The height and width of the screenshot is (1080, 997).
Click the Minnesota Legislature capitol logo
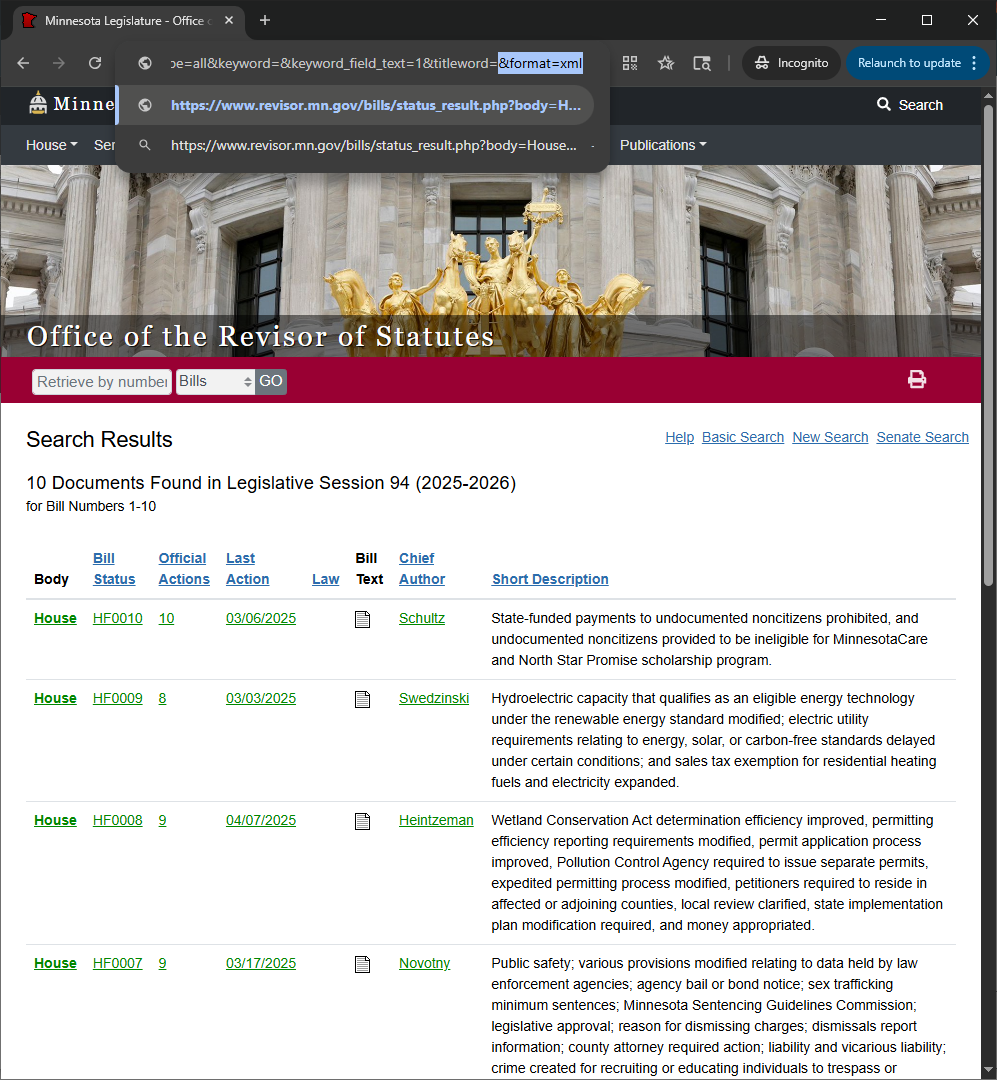(38, 104)
